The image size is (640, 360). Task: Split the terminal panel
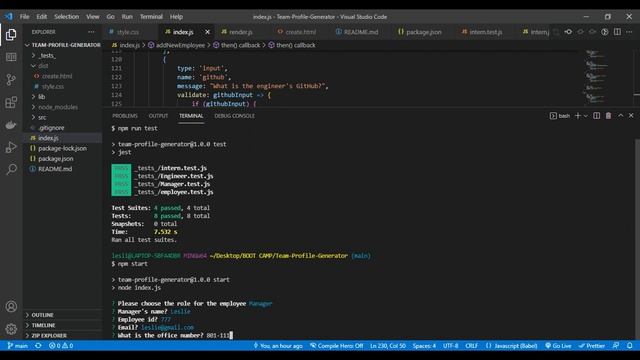[596, 116]
